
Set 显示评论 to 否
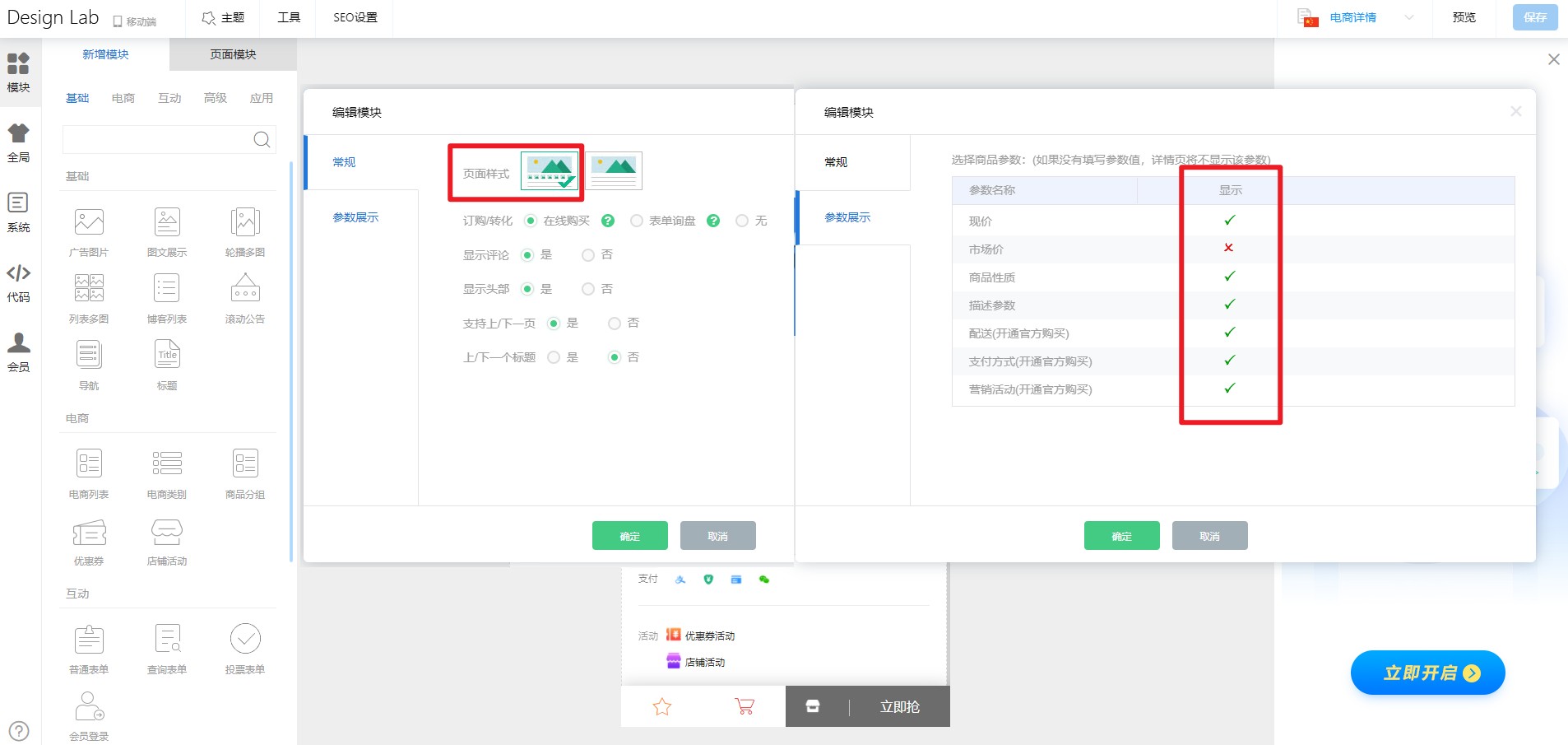[588, 255]
